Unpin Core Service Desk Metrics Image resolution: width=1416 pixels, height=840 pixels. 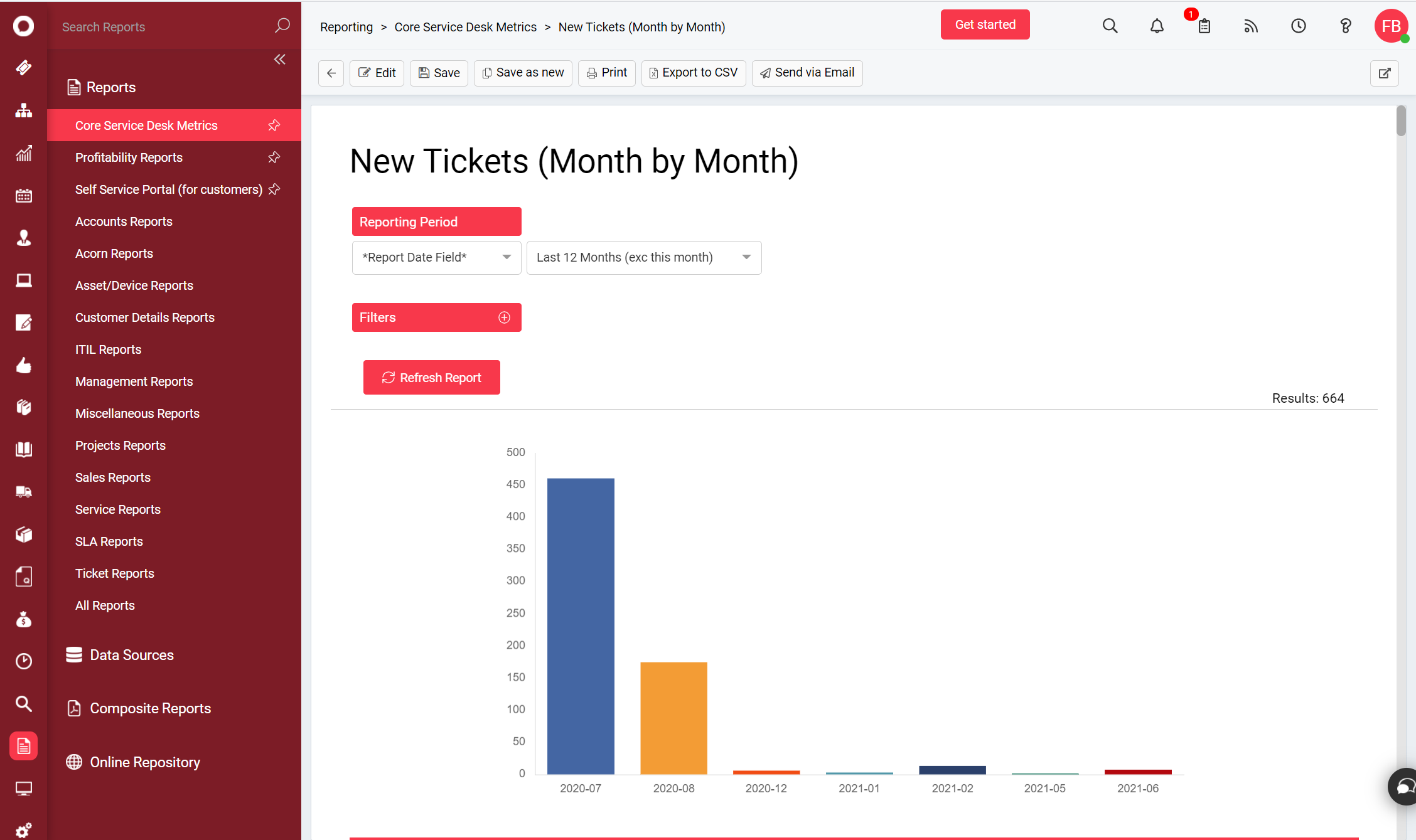tap(274, 125)
